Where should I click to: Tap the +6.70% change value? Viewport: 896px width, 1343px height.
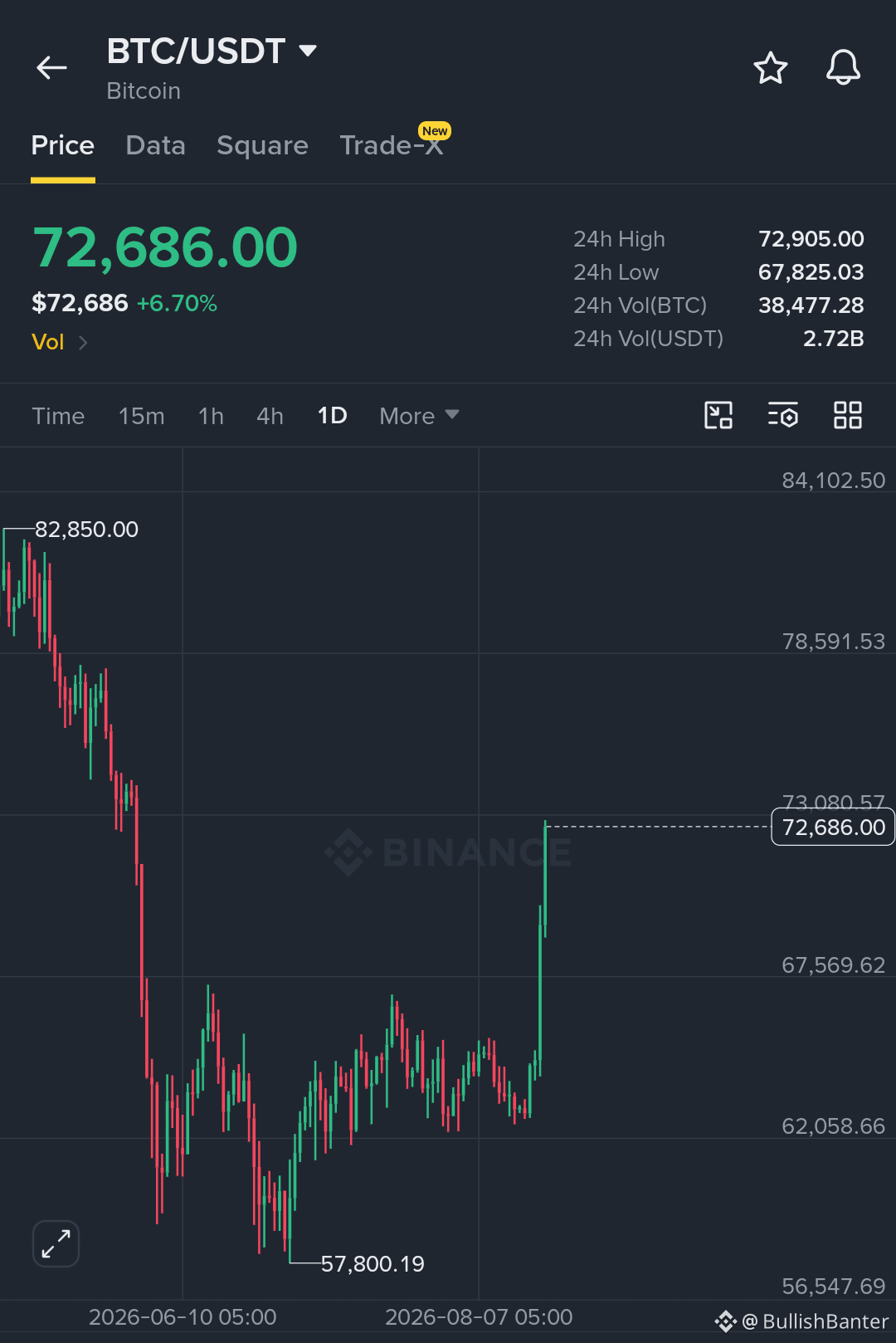pyautogui.click(x=177, y=303)
